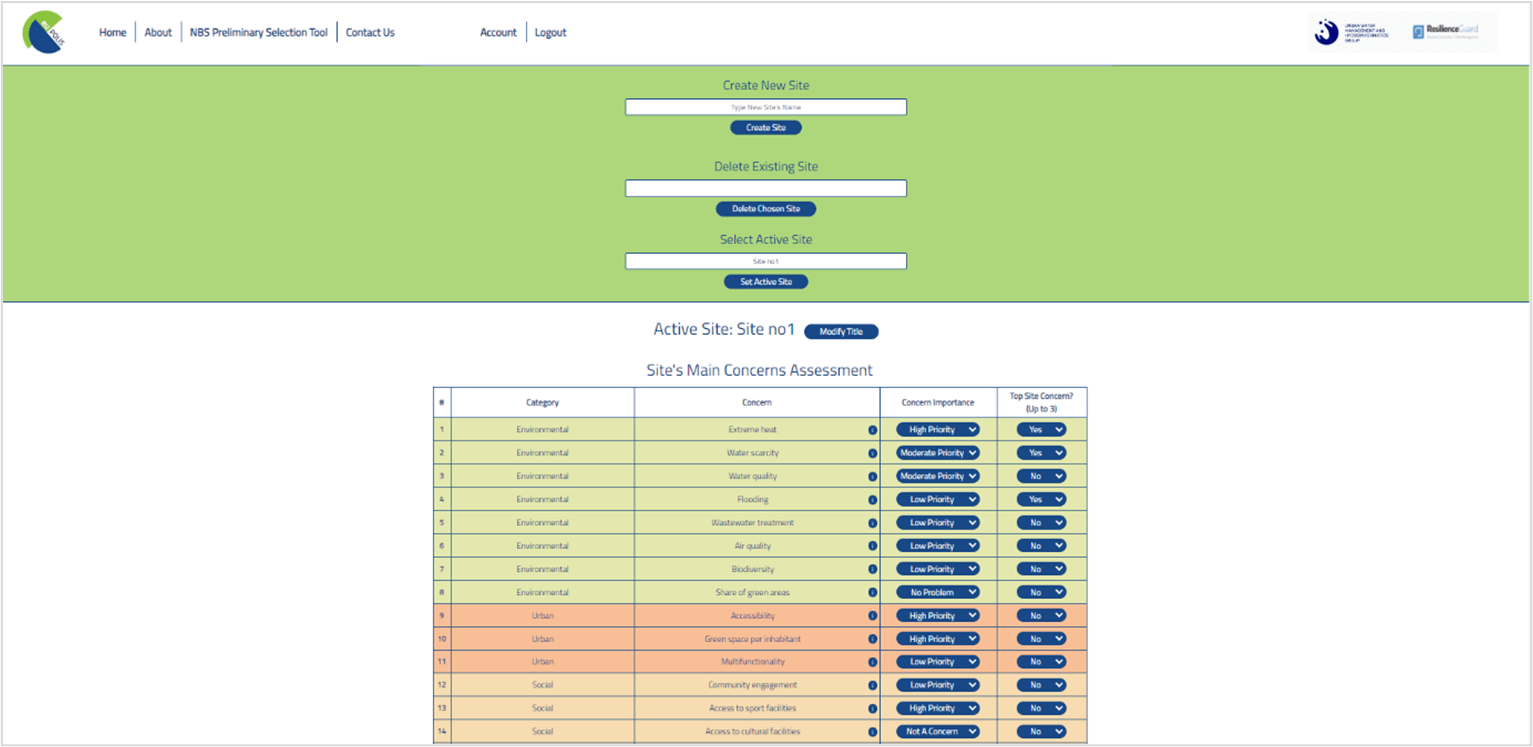This screenshot has height=747, width=1533.
Task: Open Share of green areas importance dropdown
Action: coord(938,592)
